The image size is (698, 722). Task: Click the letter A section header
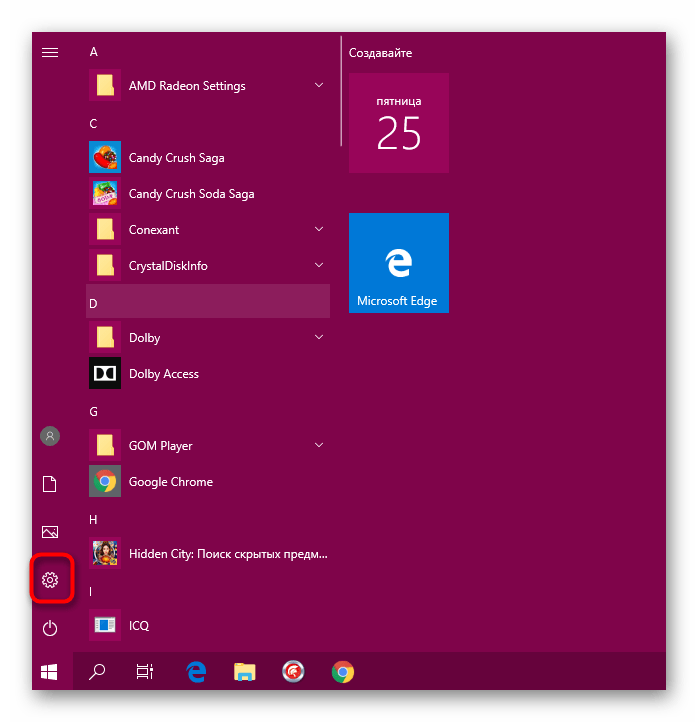coord(93,52)
